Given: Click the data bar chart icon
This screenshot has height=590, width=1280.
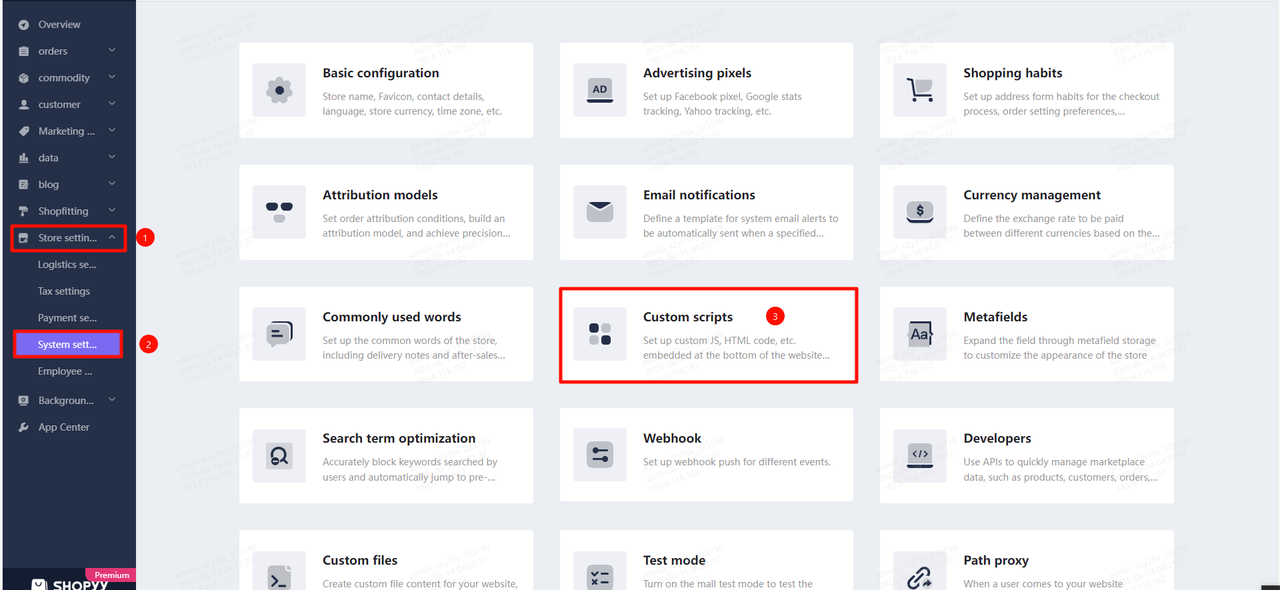Looking at the screenshot, I should click(24, 158).
